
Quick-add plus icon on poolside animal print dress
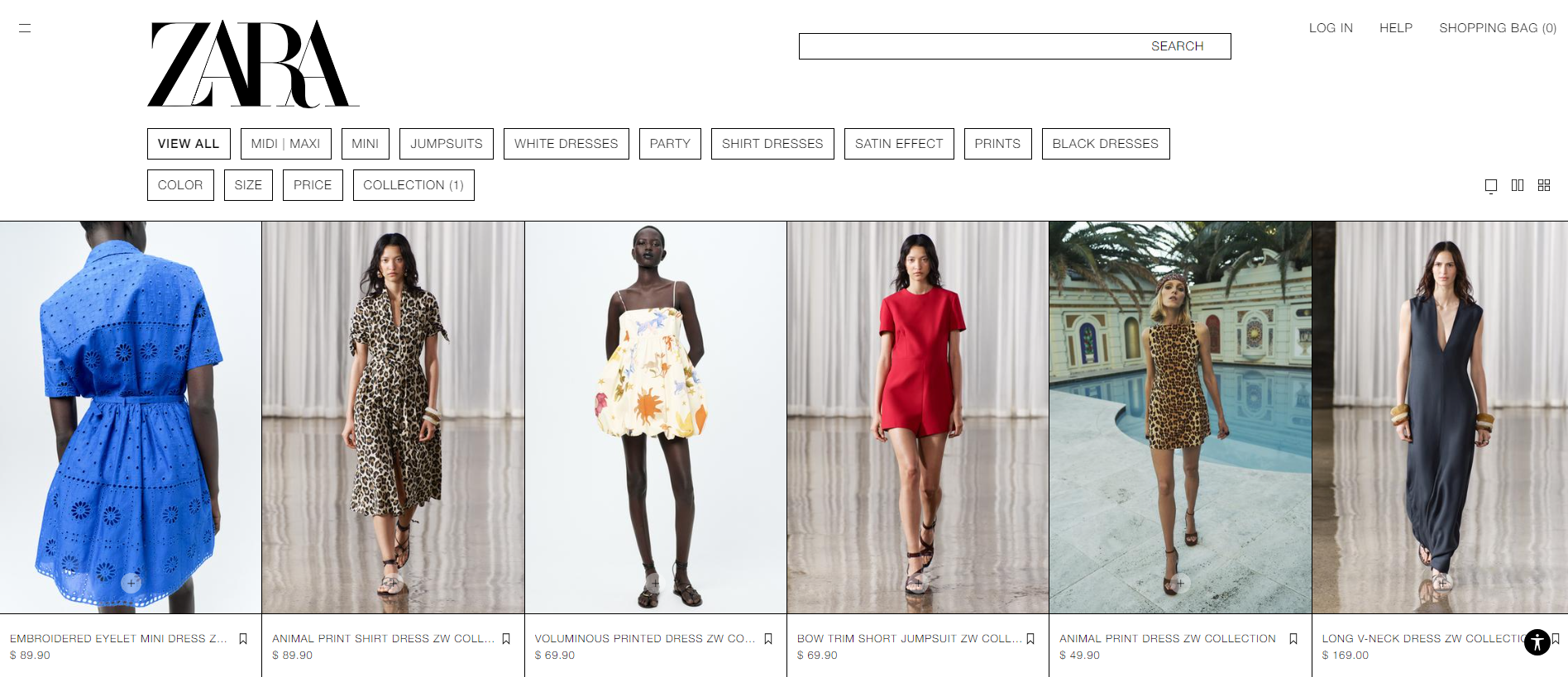coord(1180,583)
